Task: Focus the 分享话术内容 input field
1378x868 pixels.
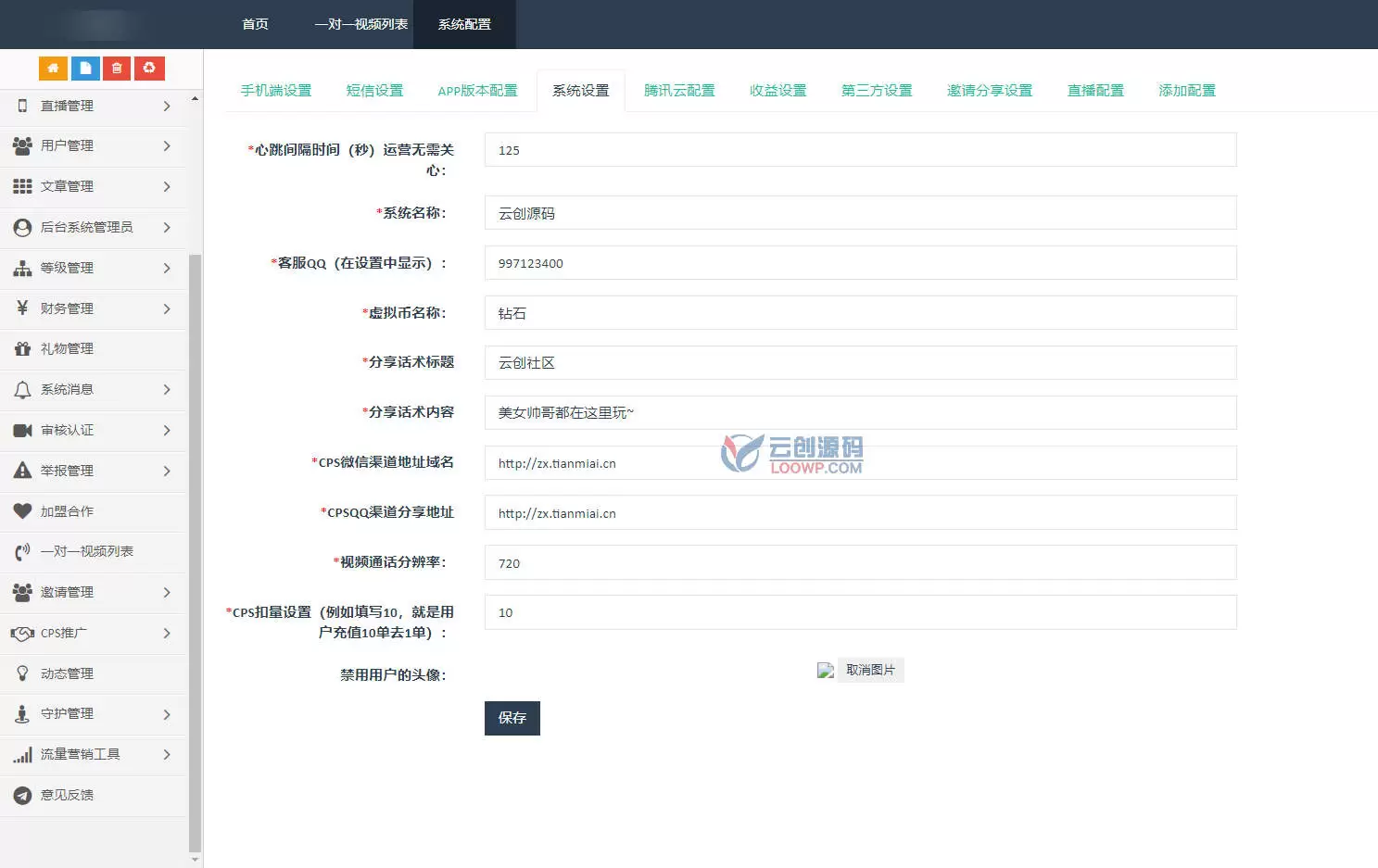Action: 860,413
